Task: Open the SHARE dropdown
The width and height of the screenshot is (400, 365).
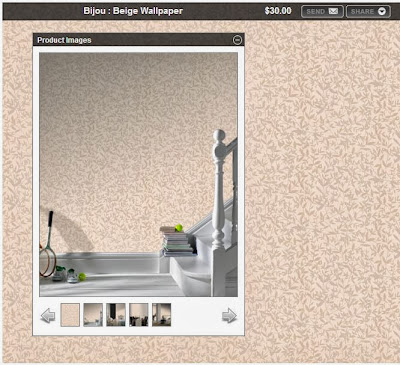Action: (368, 12)
